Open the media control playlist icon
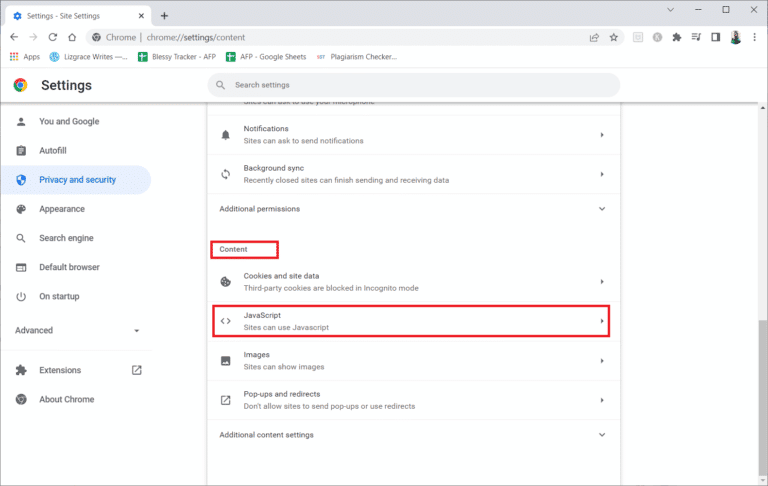This screenshot has width=768, height=486. (696, 37)
